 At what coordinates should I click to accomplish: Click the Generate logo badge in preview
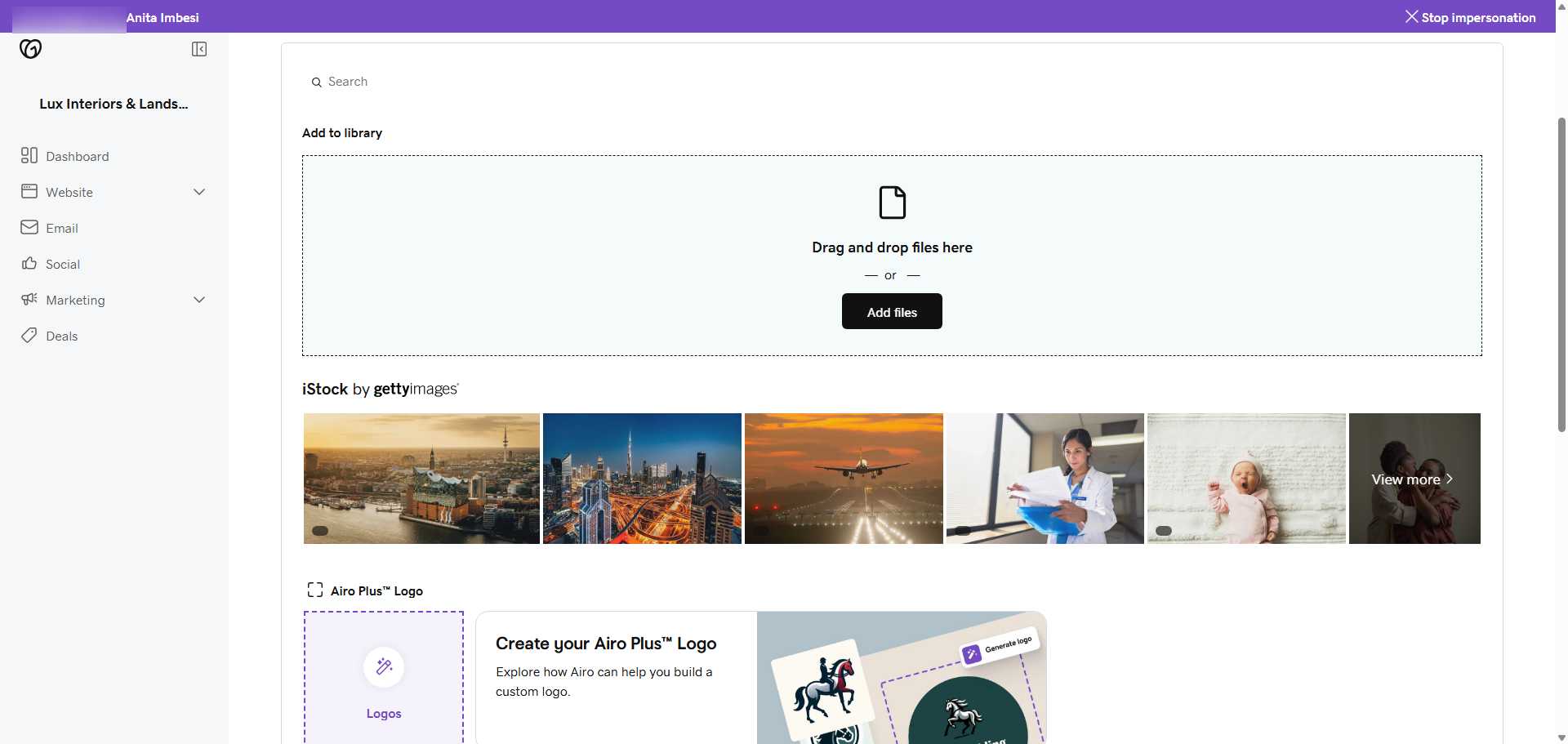[x=1000, y=649]
